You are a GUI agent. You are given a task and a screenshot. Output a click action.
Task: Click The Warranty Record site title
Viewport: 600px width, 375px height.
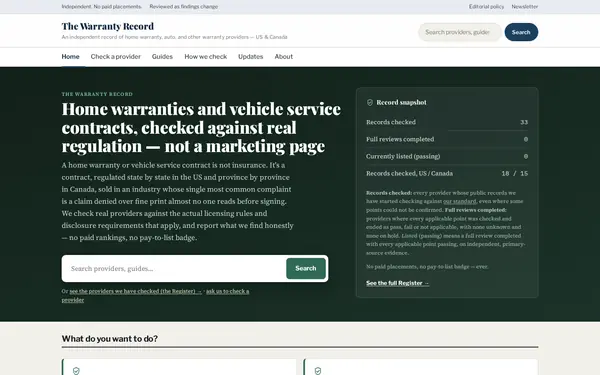108,26
